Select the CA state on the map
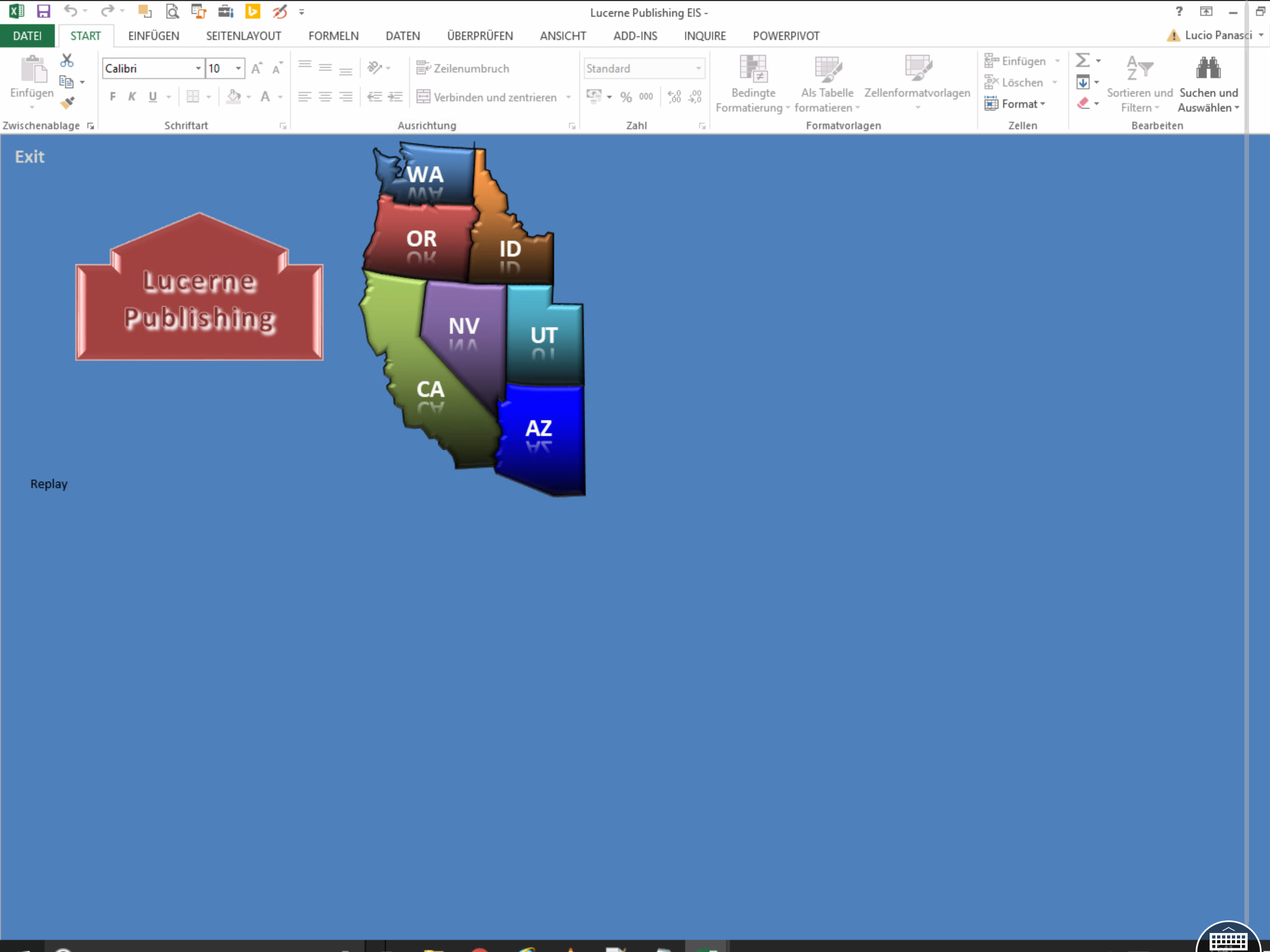 (430, 389)
